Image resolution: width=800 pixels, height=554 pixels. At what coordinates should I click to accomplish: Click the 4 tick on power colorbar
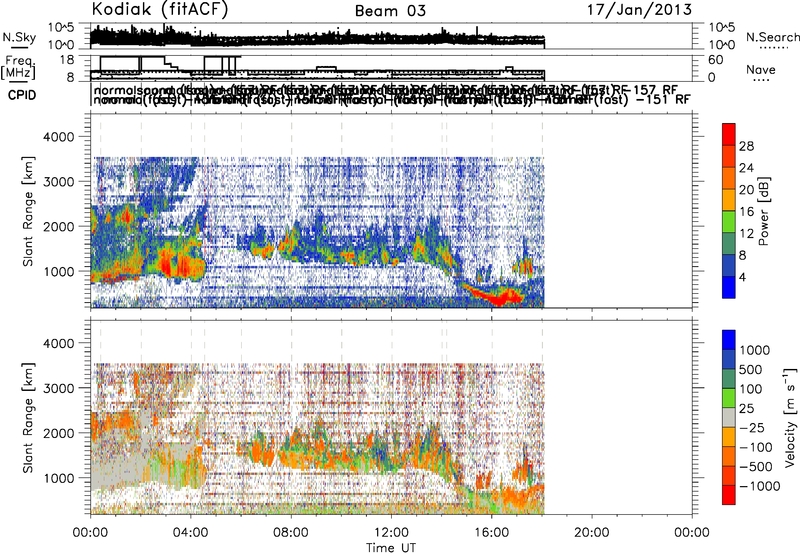point(742,278)
